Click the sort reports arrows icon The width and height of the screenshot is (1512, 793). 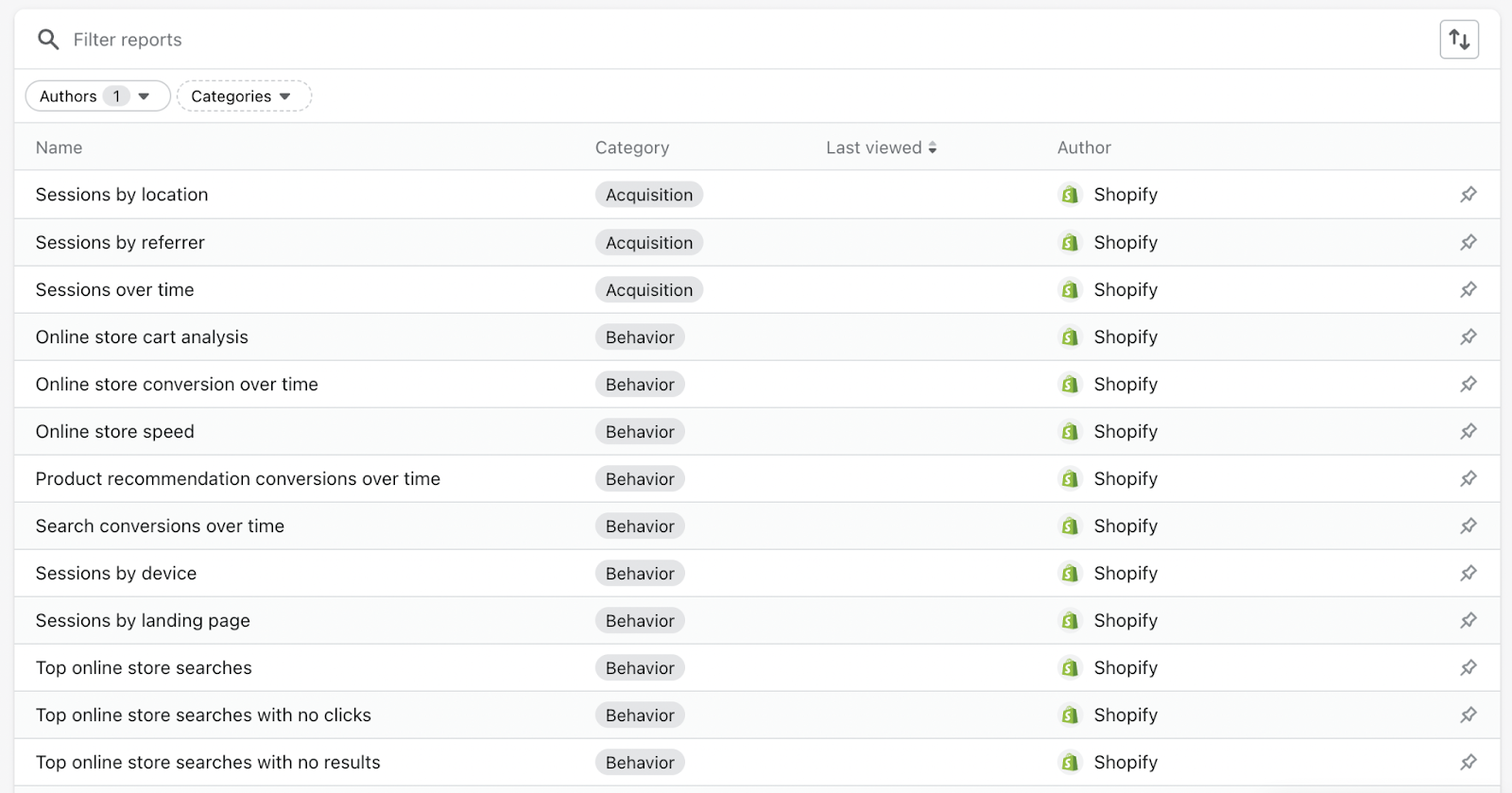(1459, 40)
